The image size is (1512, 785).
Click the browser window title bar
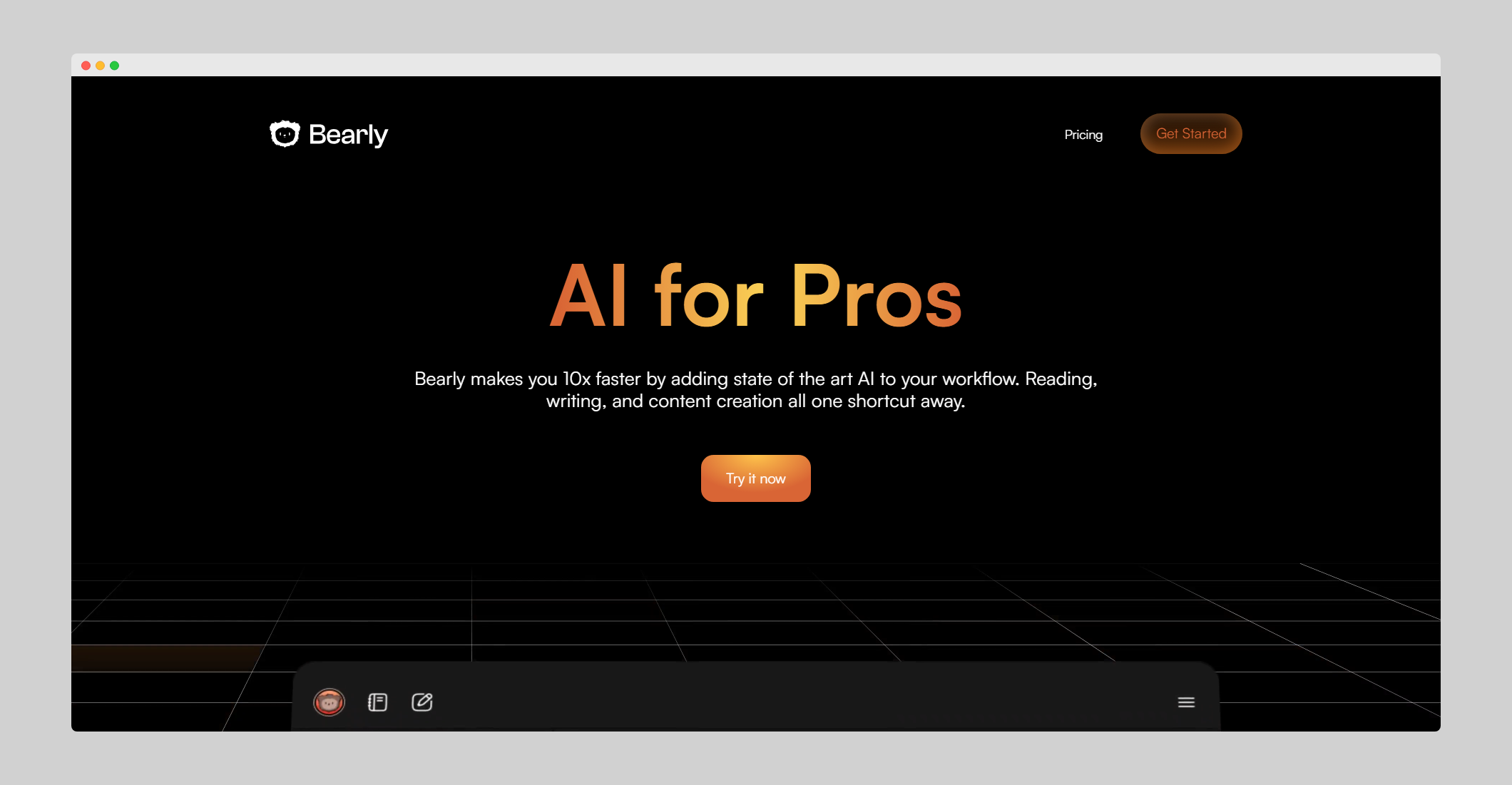point(755,65)
